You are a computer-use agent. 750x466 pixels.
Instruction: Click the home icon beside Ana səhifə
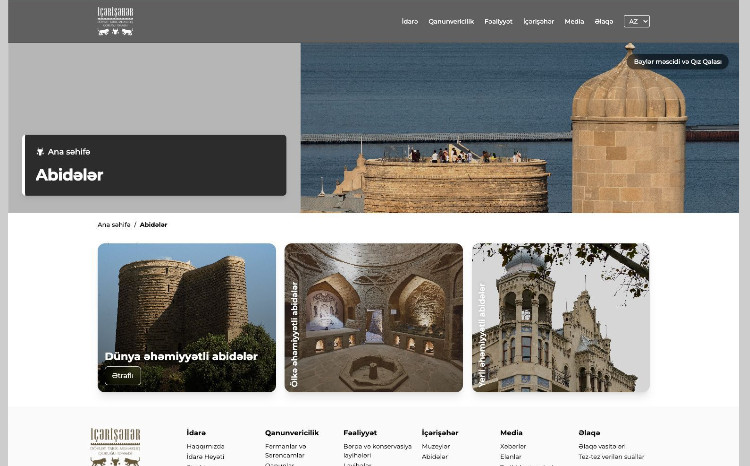pyautogui.click(x=41, y=152)
